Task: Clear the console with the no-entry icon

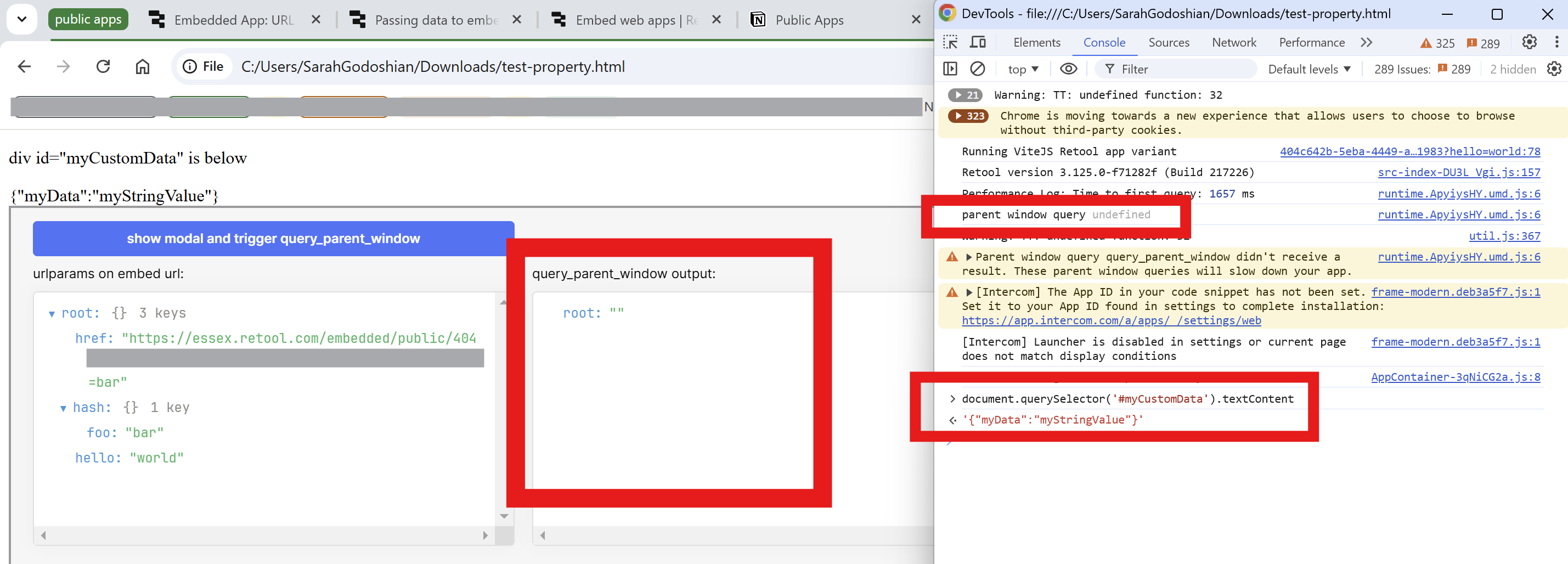Action: (x=978, y=69)
